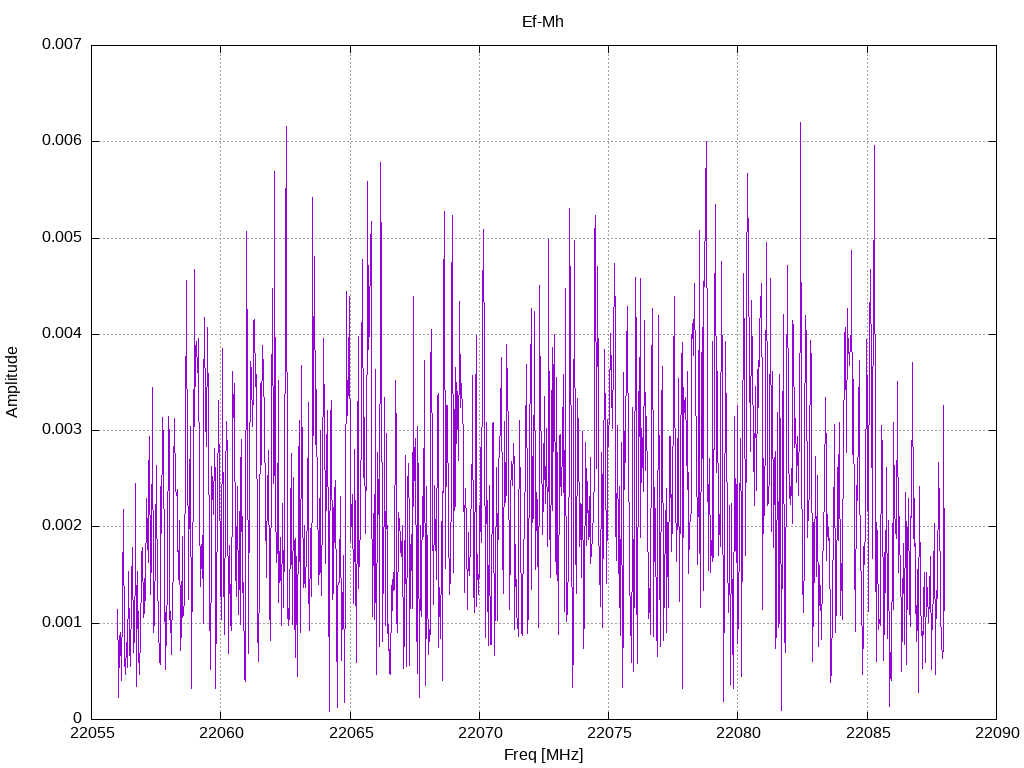Viewport: 1024px width, 768px height.
Task: Click the y-axis tick label 0.005
Action: click(x=62, y=237)
